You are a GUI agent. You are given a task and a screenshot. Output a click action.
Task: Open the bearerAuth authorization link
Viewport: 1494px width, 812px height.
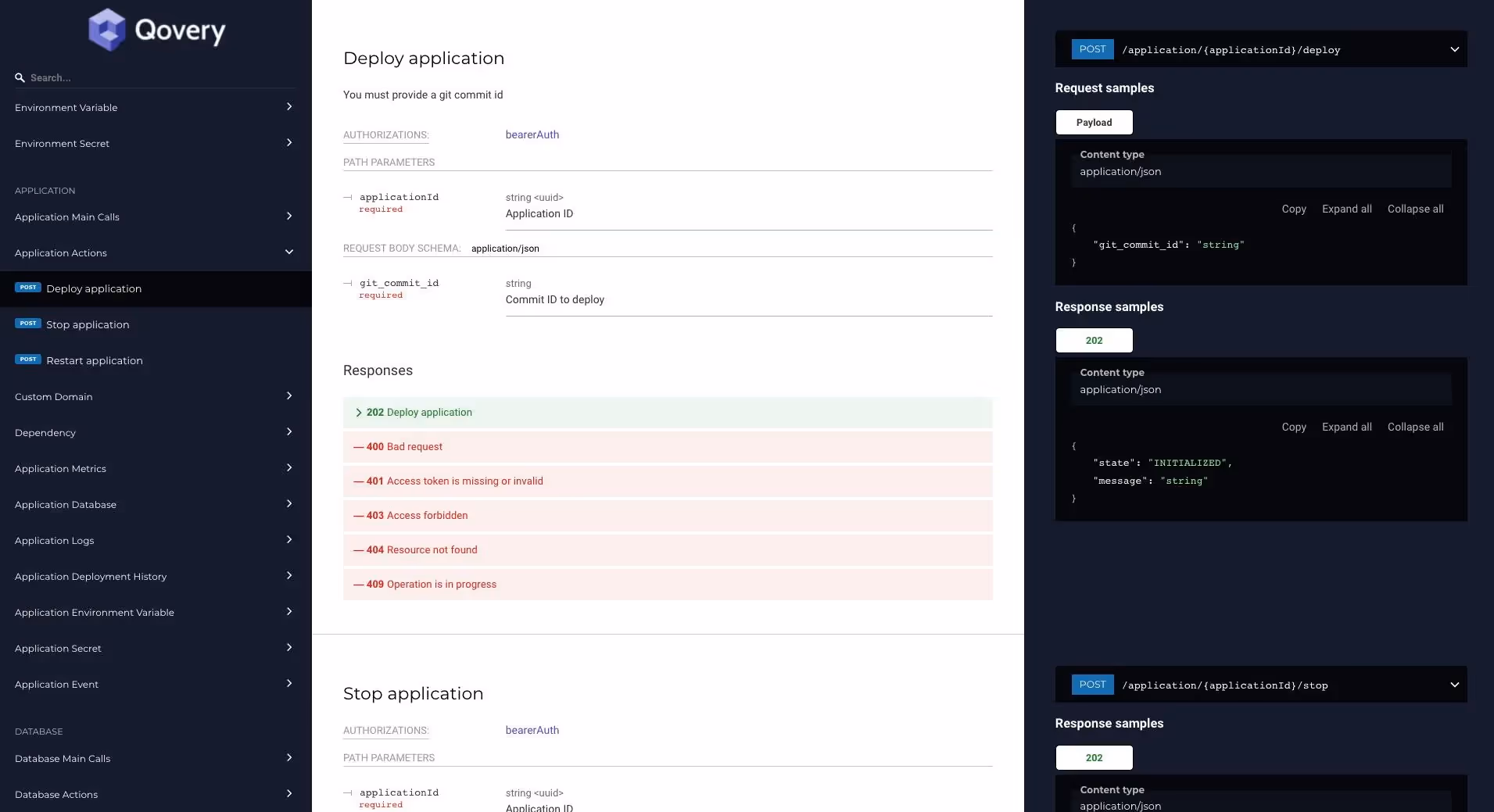pos(532,134)
